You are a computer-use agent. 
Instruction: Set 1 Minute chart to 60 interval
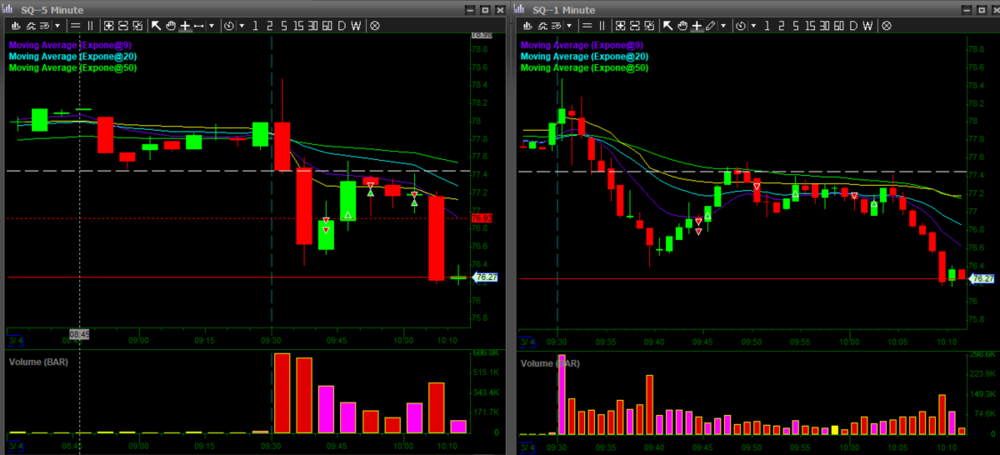coord(840,25)
